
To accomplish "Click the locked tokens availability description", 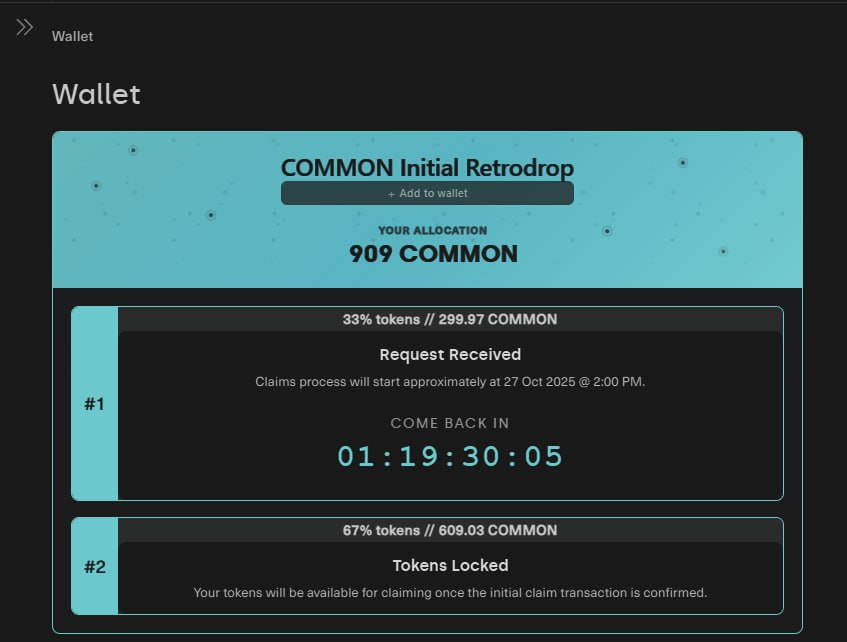I will point(450,592).
